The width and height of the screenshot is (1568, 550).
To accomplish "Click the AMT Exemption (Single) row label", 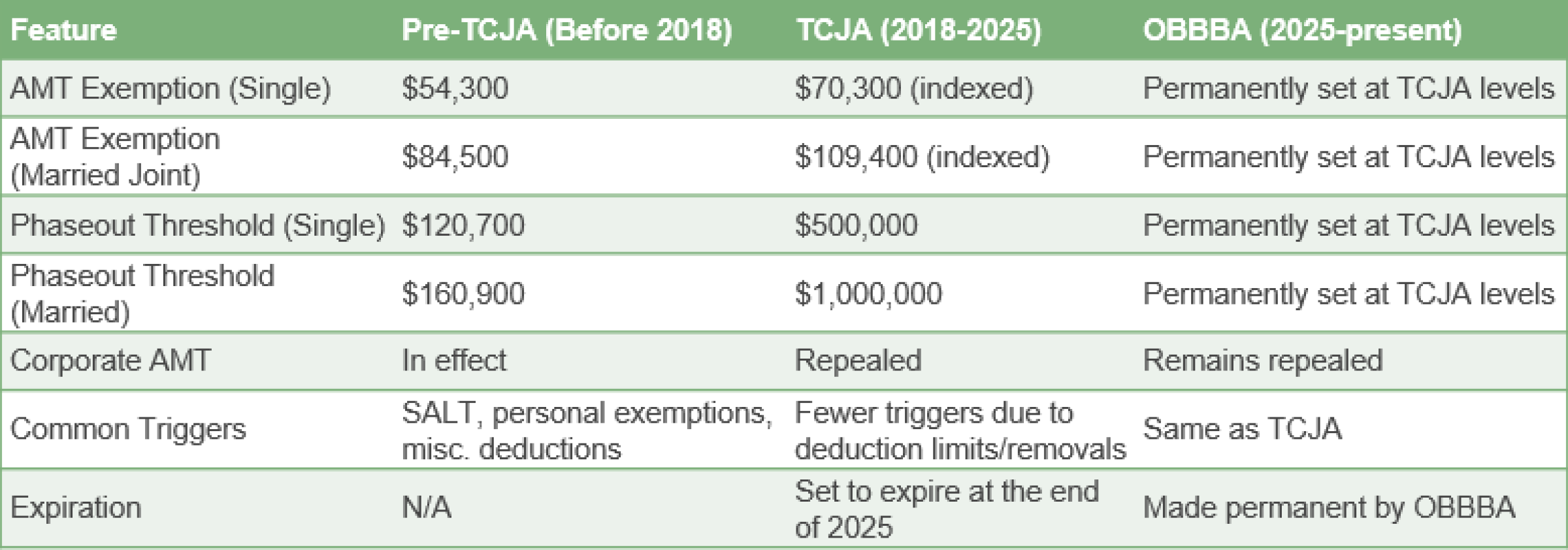I will tap(171, 88).
